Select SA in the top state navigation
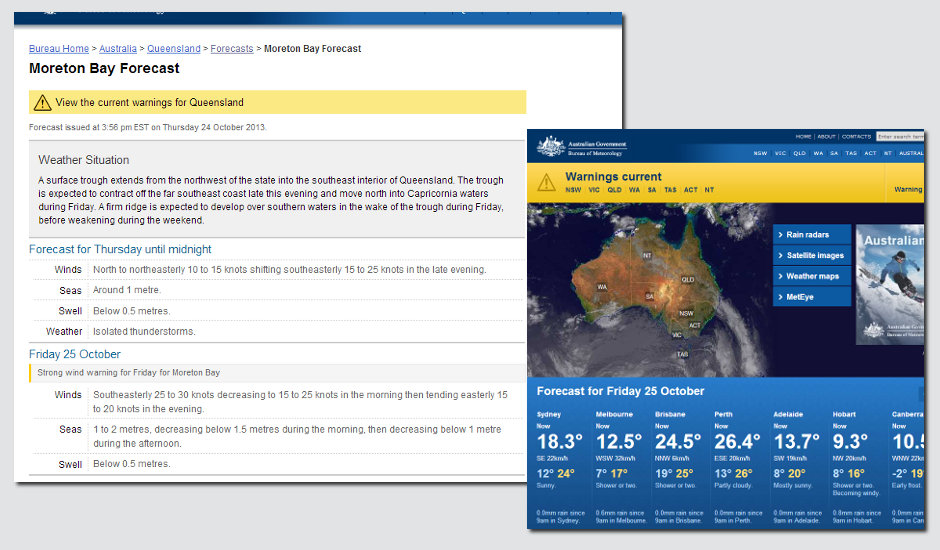Viewport: 940px width, 550px height. (x=834, y=154)
